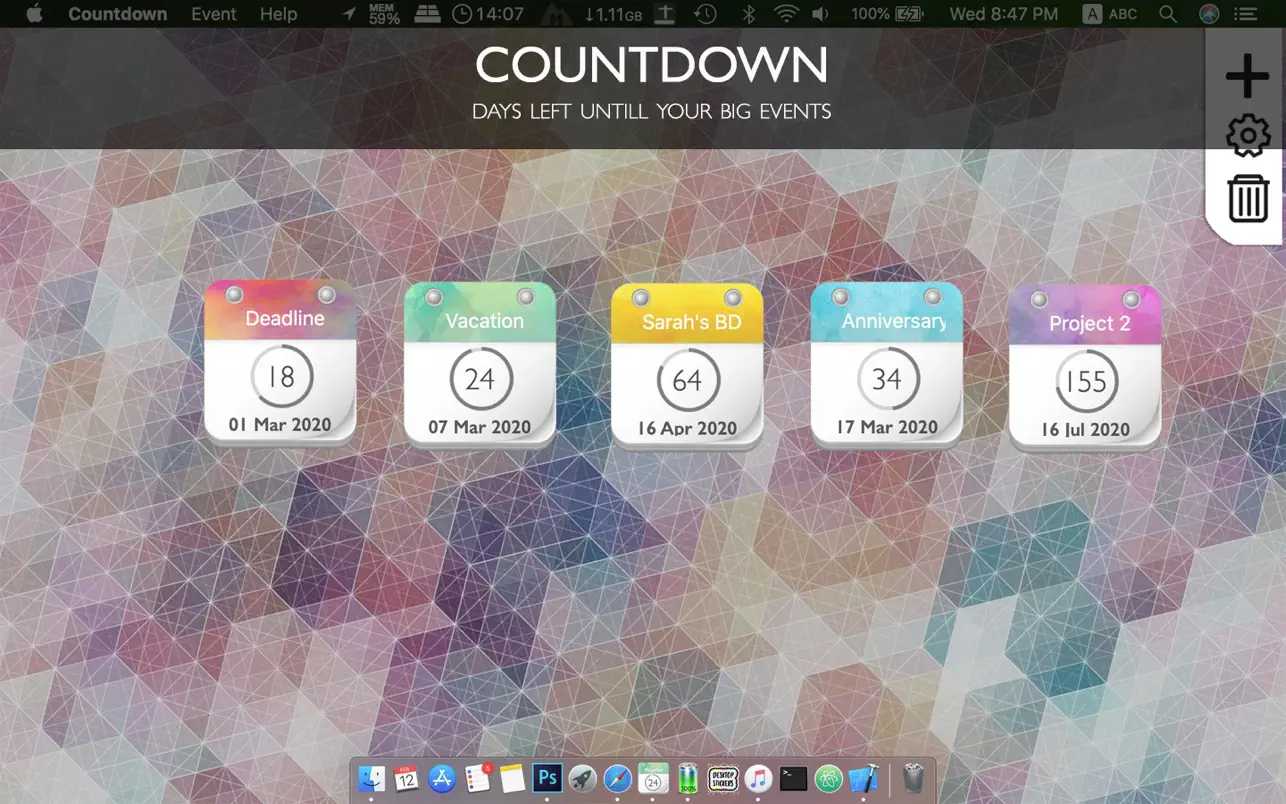Toggle the Wi-Fi status icon
Image resolution: width=1286 pixels, height=804 pixels.
[x=786, y=14]
